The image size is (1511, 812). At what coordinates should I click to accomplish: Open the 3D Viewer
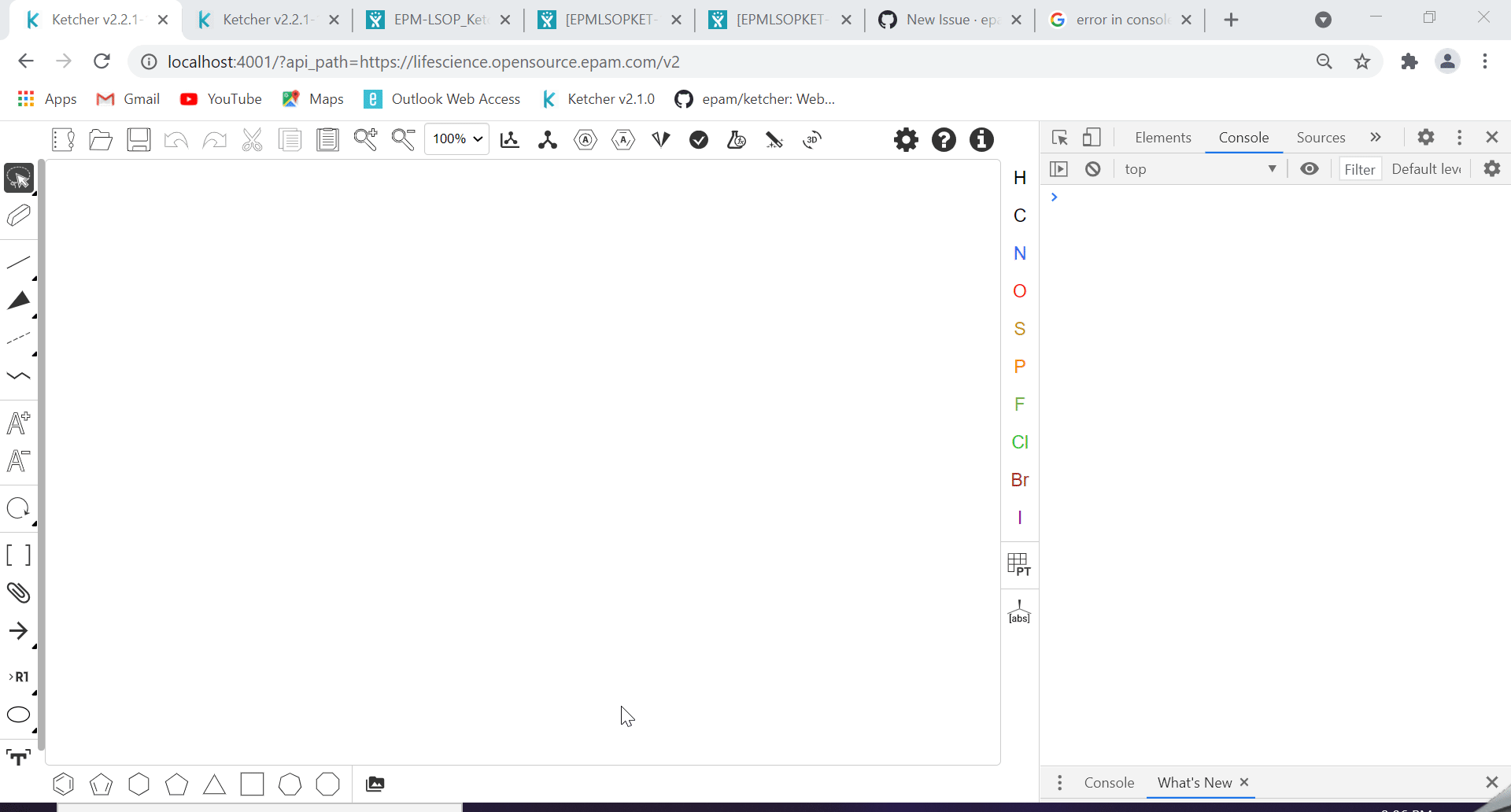coord(812,140)
